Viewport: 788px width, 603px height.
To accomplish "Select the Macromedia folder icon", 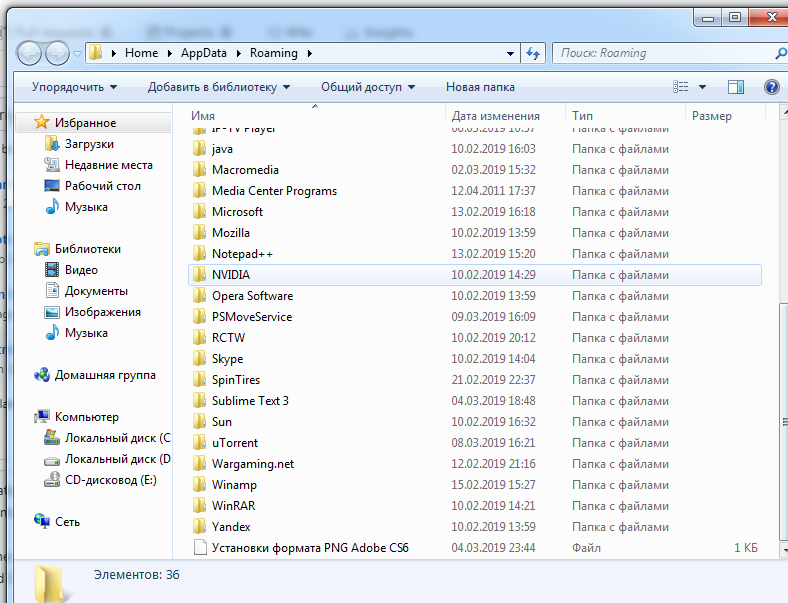I will pyautogui.click(x=200, y=170).
